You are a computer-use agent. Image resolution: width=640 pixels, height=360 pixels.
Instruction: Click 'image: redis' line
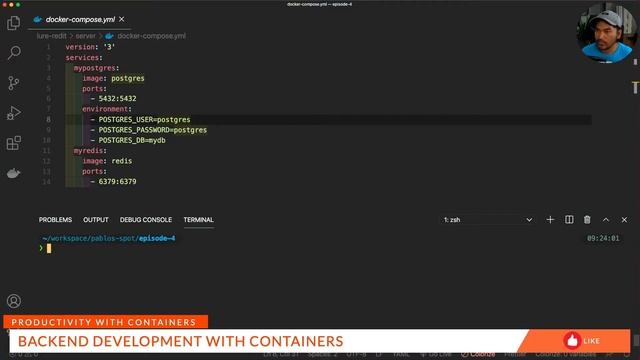pos(107,161)
